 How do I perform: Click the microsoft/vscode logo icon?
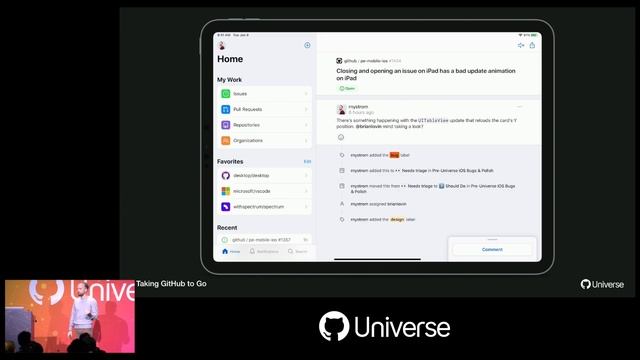pyautogui.click(x=226, y=191)
